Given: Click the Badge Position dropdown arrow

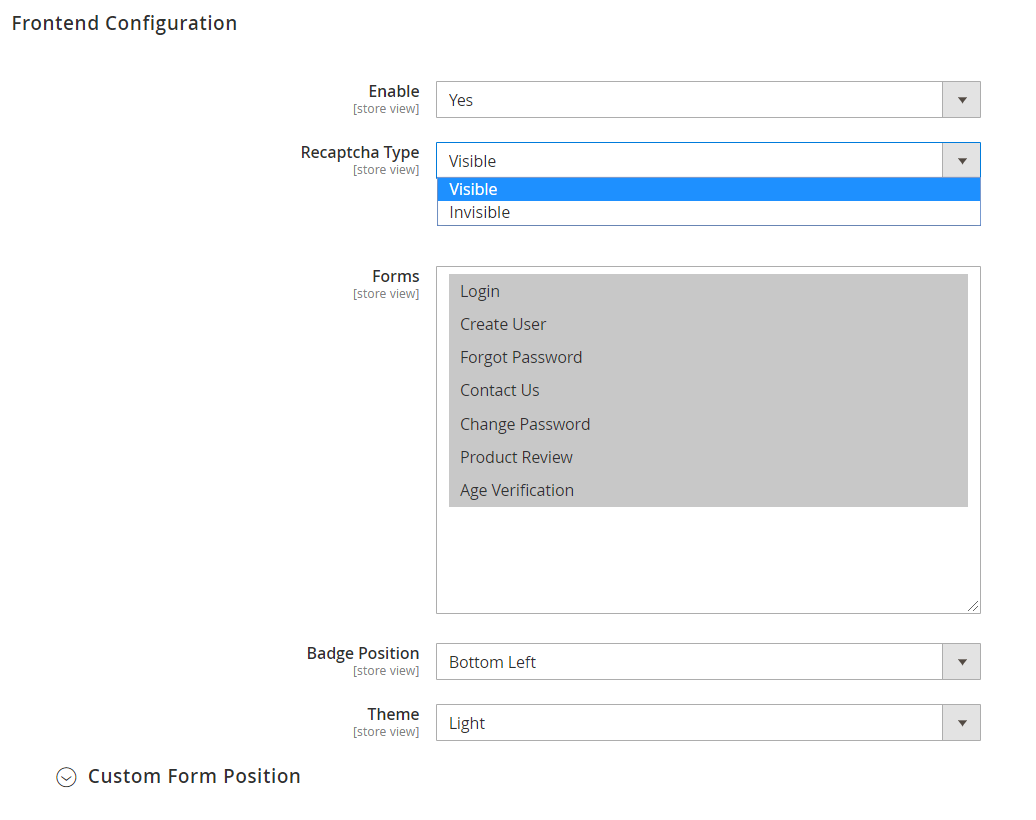Looking at the screenshot, I should click(x=961, y=662).
